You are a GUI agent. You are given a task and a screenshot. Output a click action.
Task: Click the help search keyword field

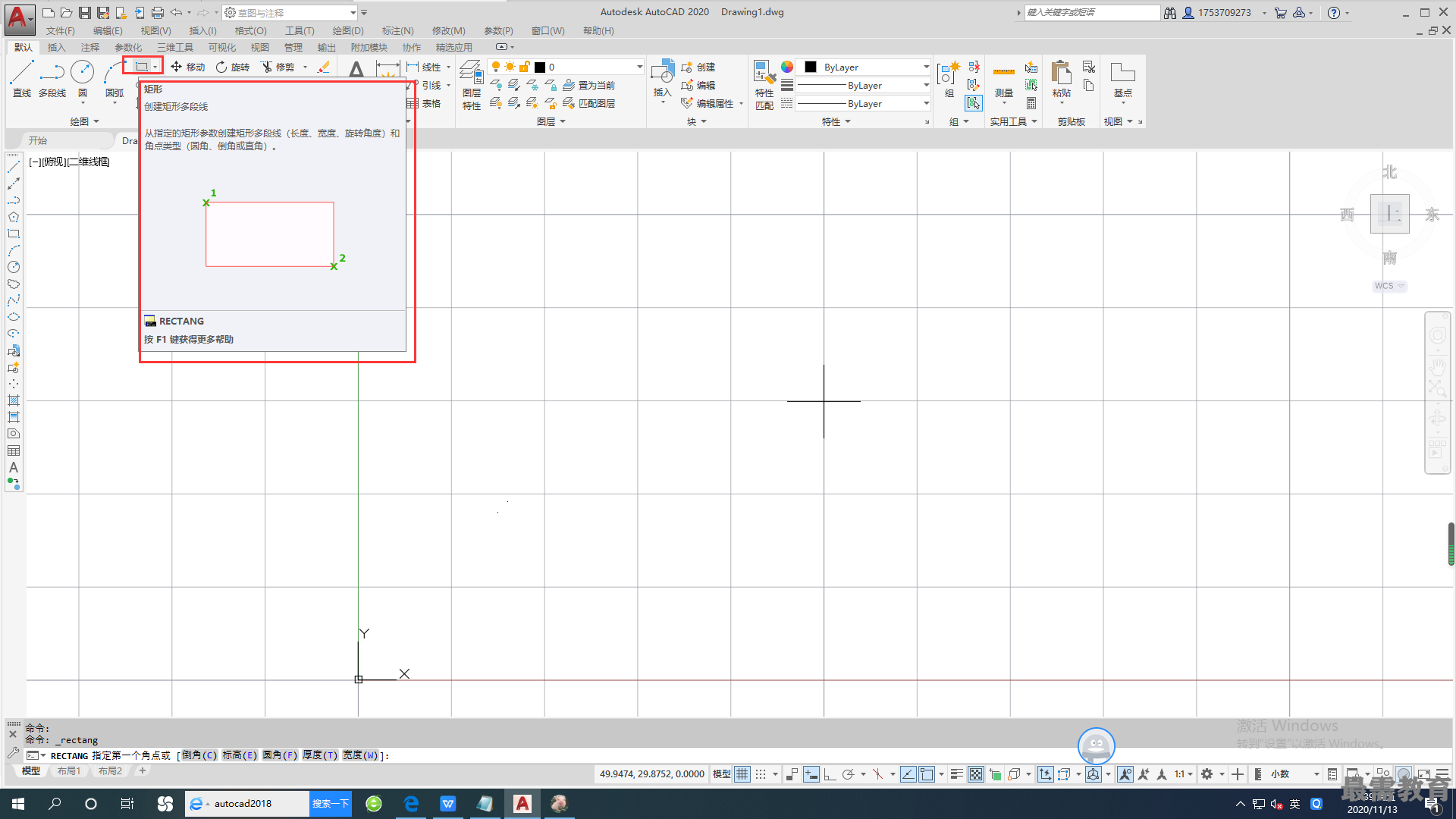click(1092, 13)
